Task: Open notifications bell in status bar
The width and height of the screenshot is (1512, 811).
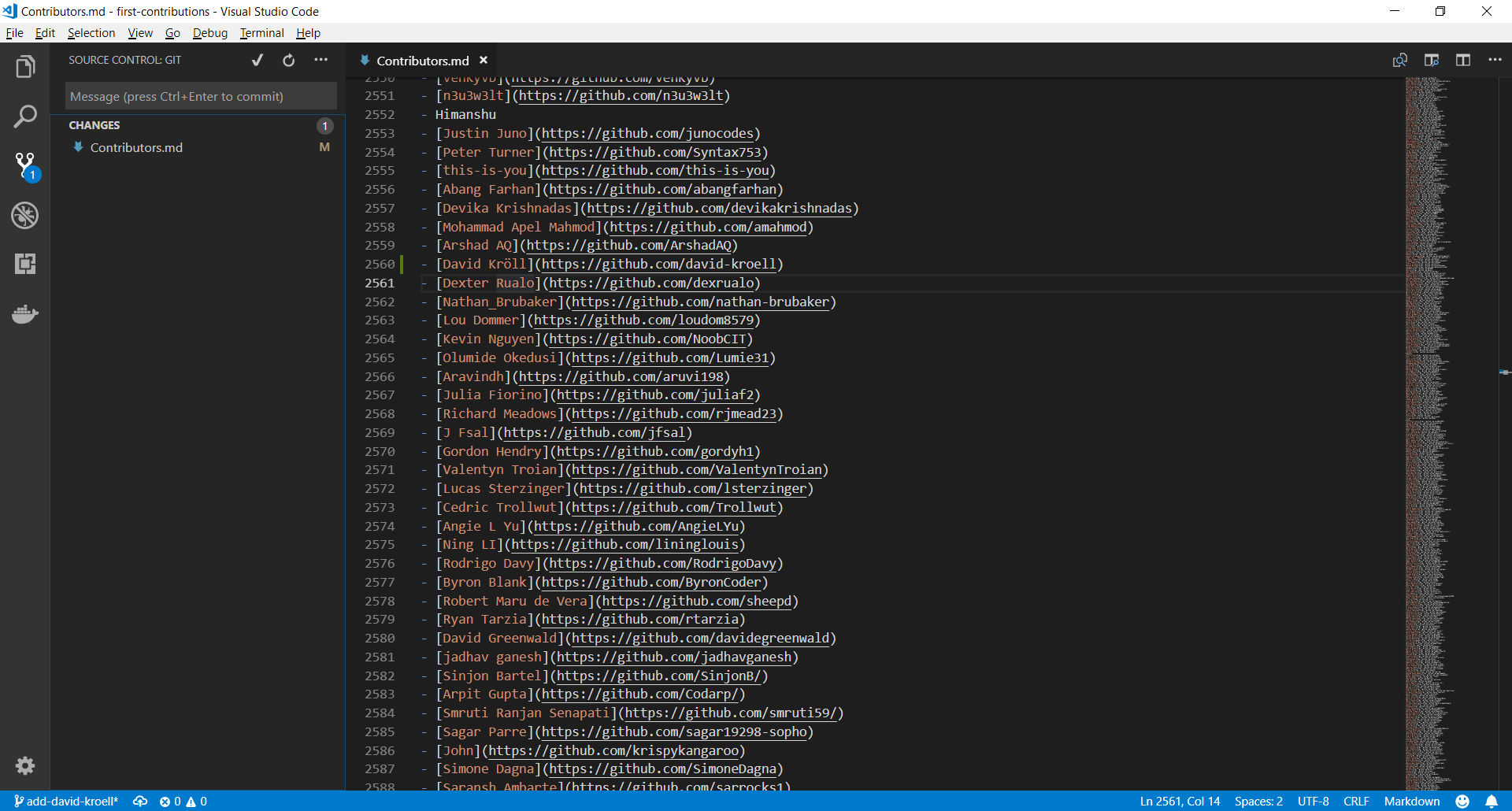Action: pos(1491,801)
